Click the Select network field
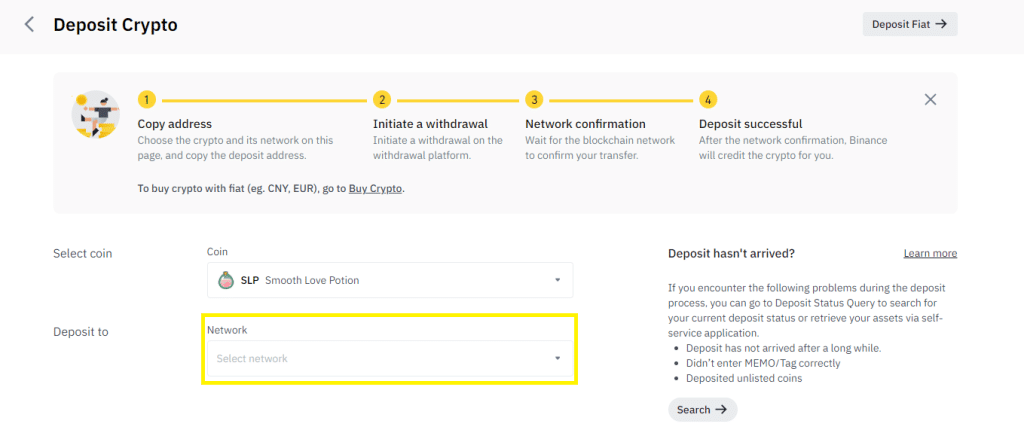This screenshot has height=445, width=1024. tap(380, 358)
